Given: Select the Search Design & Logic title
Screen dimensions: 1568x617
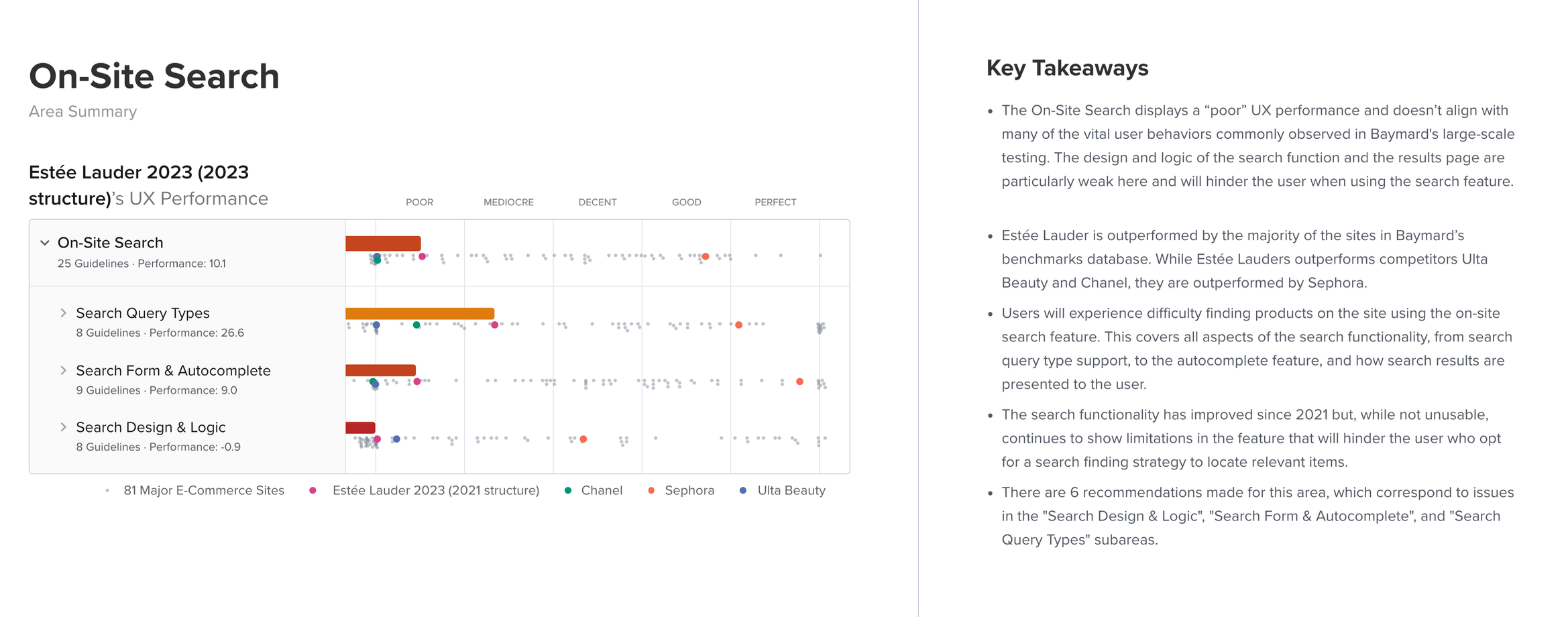Looking at the screenshot, I should 151,427.
